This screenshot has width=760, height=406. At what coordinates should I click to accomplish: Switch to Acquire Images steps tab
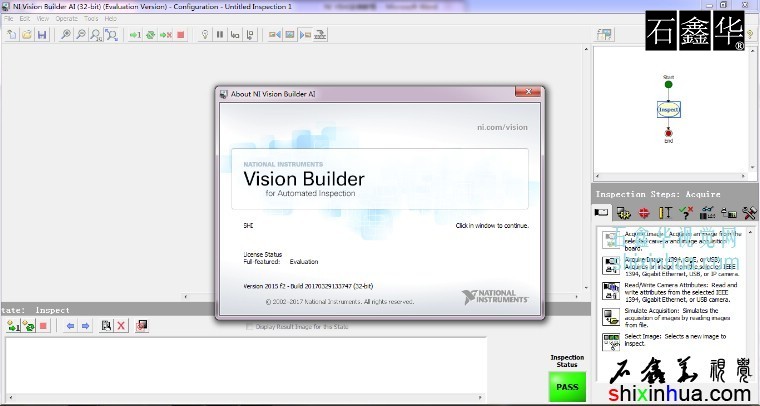[601, 212]
